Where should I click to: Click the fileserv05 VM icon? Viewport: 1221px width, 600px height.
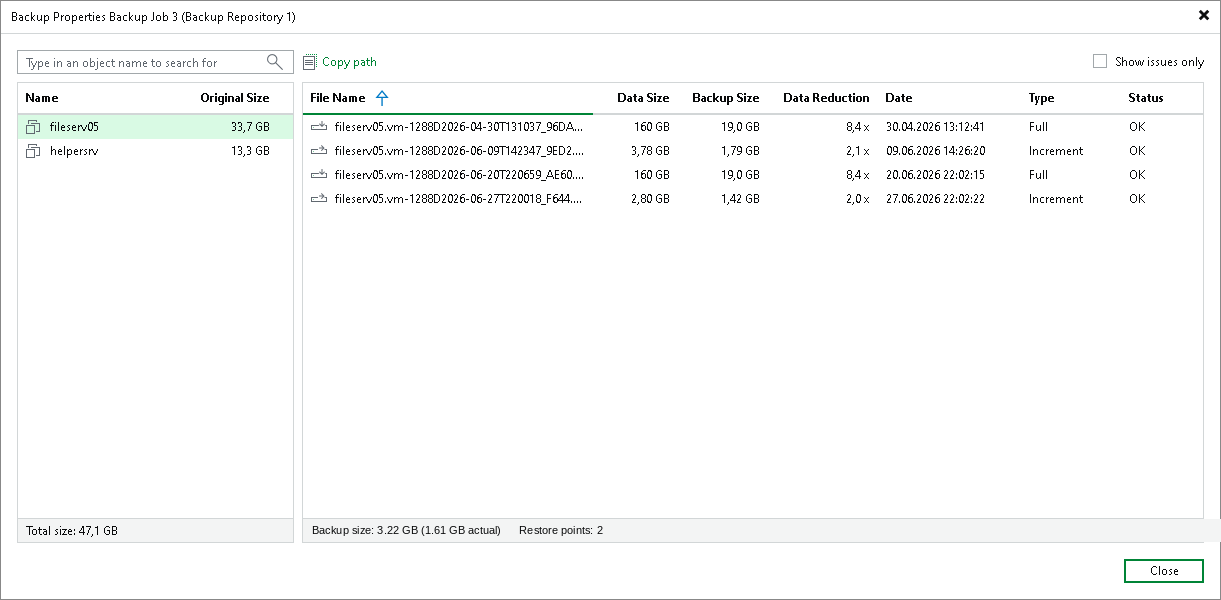coord(33,127)
